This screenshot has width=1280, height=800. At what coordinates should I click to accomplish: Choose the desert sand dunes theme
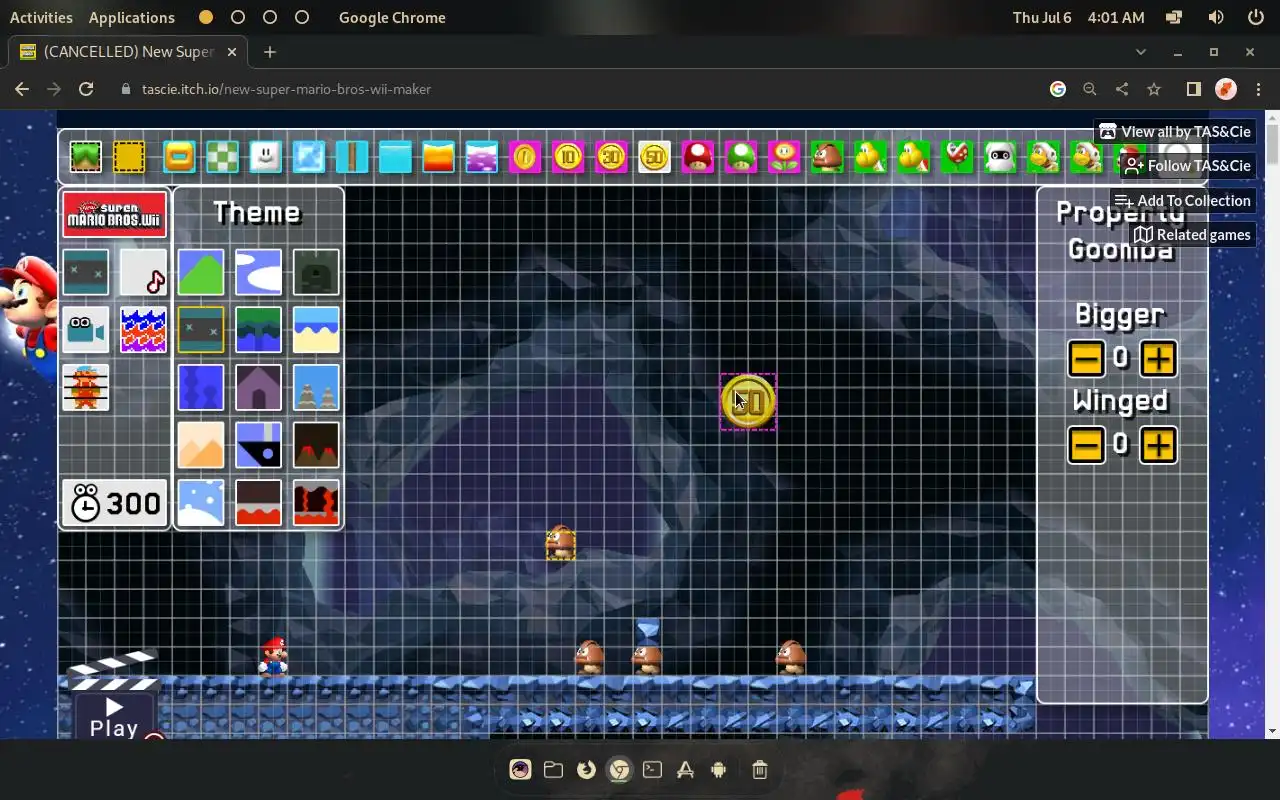(201, 445)
